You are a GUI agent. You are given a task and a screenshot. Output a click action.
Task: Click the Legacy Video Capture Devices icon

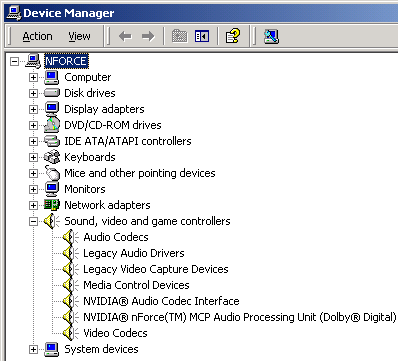click(x=71, y=269)
